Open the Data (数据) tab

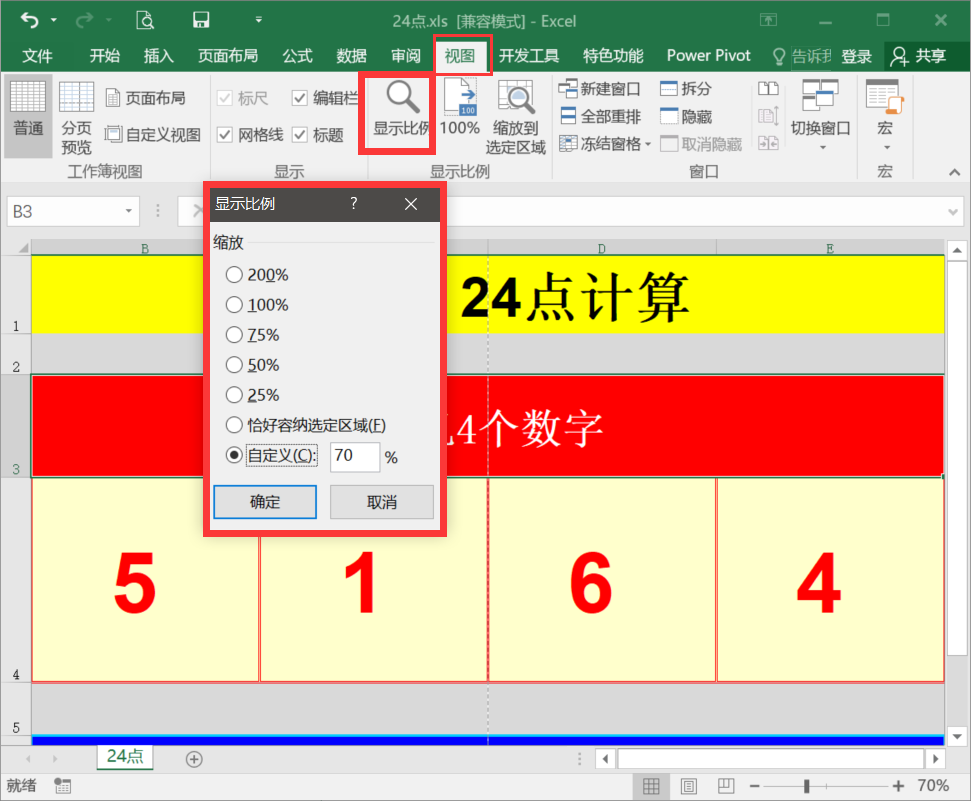(x=352, y=56)
